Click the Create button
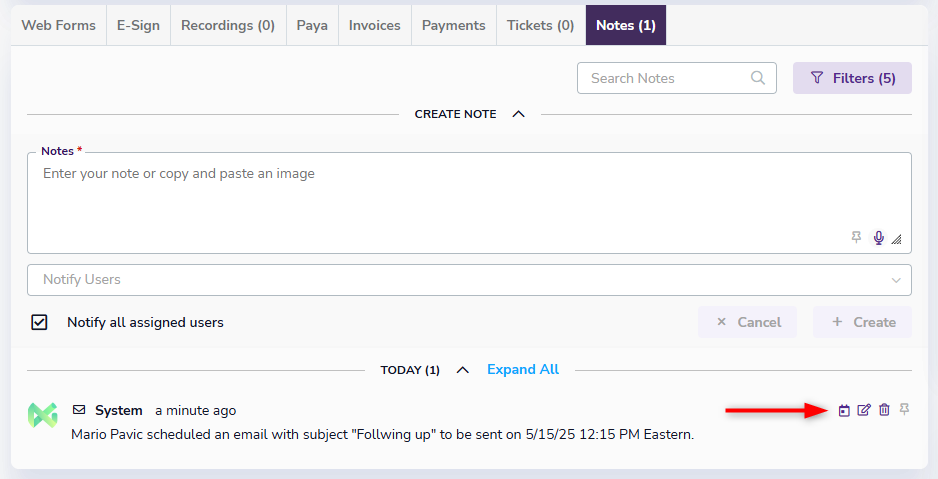Image resolution: width=938 pixels, height=479 pixels. pos(862,322)
